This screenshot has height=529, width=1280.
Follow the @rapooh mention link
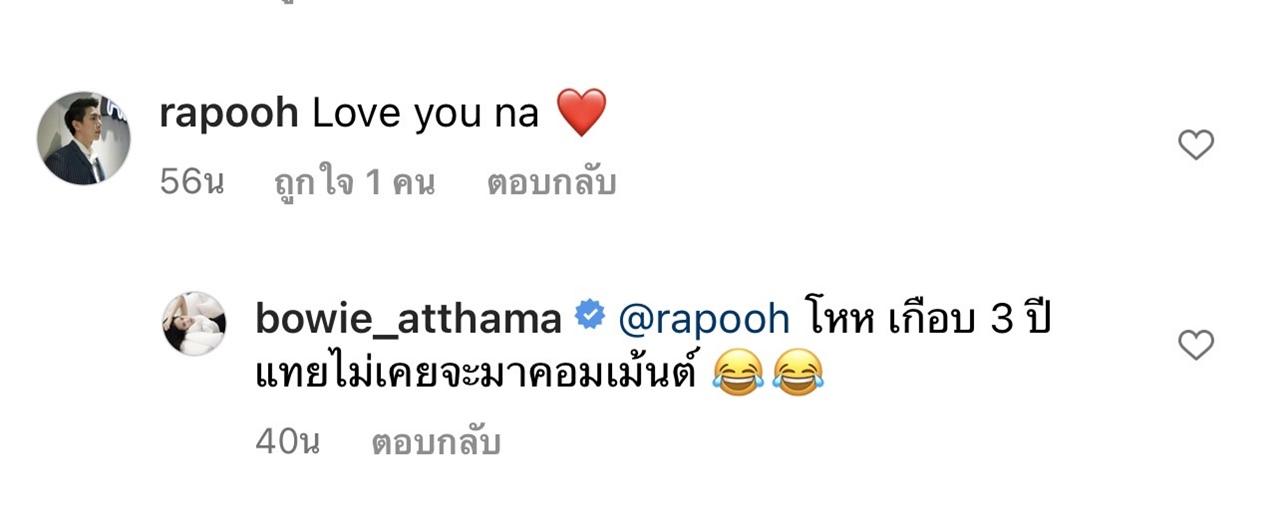704,319
